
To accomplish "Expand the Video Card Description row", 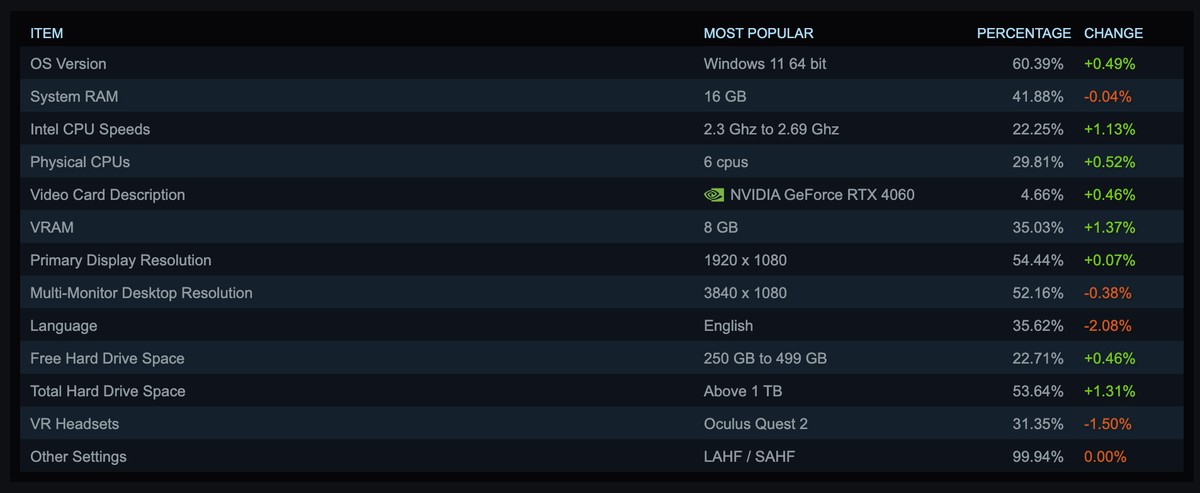I will [x=107, y=195].
